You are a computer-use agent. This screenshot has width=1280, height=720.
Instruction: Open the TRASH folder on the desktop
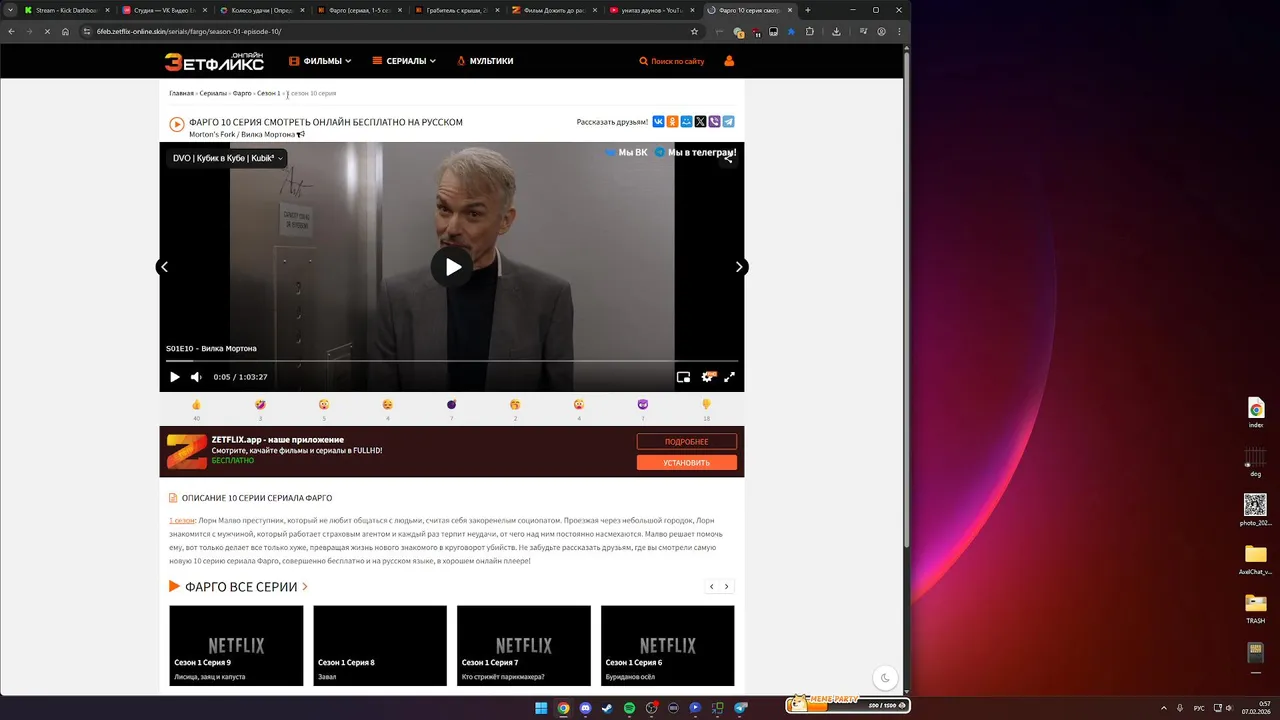coord(1255,608)
